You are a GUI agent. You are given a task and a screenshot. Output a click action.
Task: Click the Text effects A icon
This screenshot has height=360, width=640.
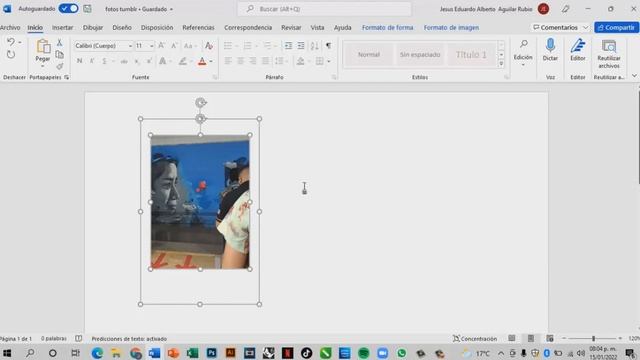point(162,61)
